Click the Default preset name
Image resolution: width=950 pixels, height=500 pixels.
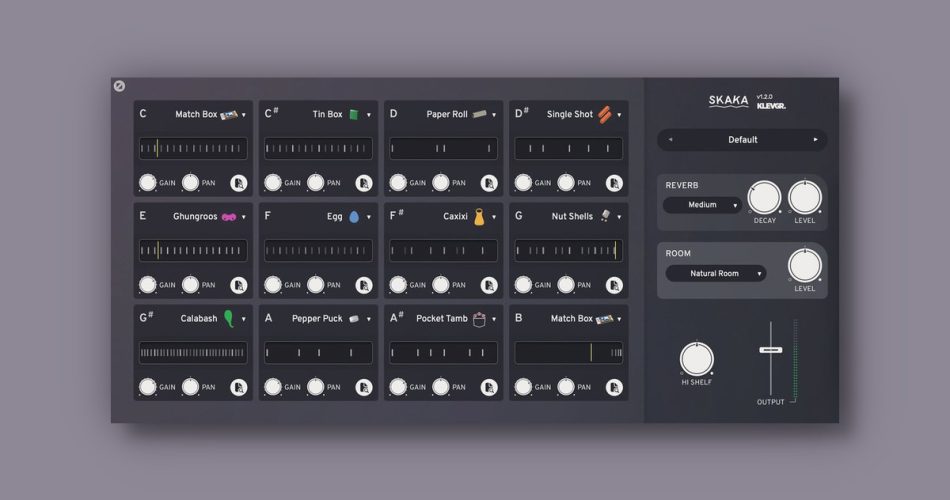[742, 140]
